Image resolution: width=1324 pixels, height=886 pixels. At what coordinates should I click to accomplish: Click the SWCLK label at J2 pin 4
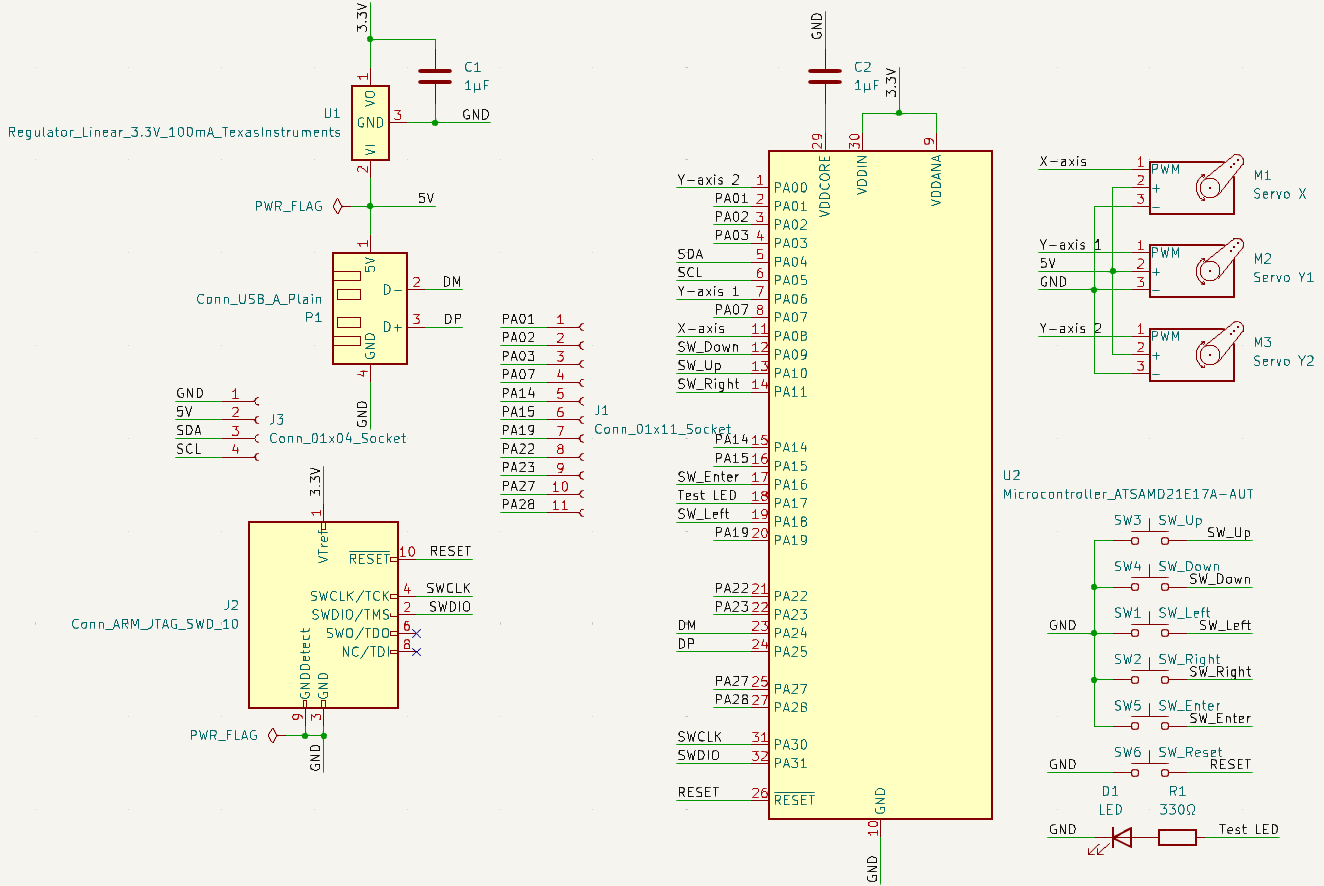[448, 588]
